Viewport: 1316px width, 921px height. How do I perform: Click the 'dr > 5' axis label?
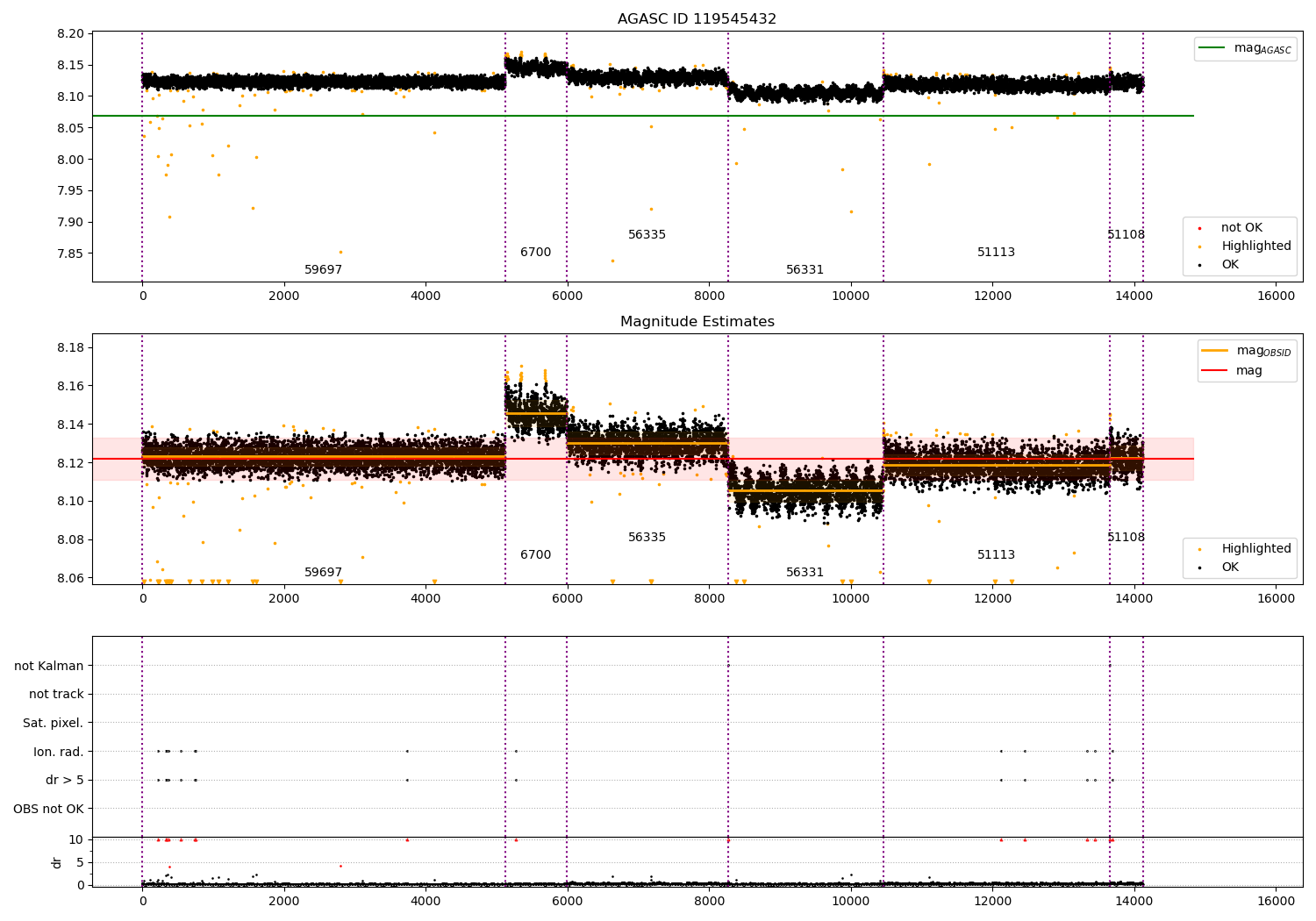(x=65, y=781)
